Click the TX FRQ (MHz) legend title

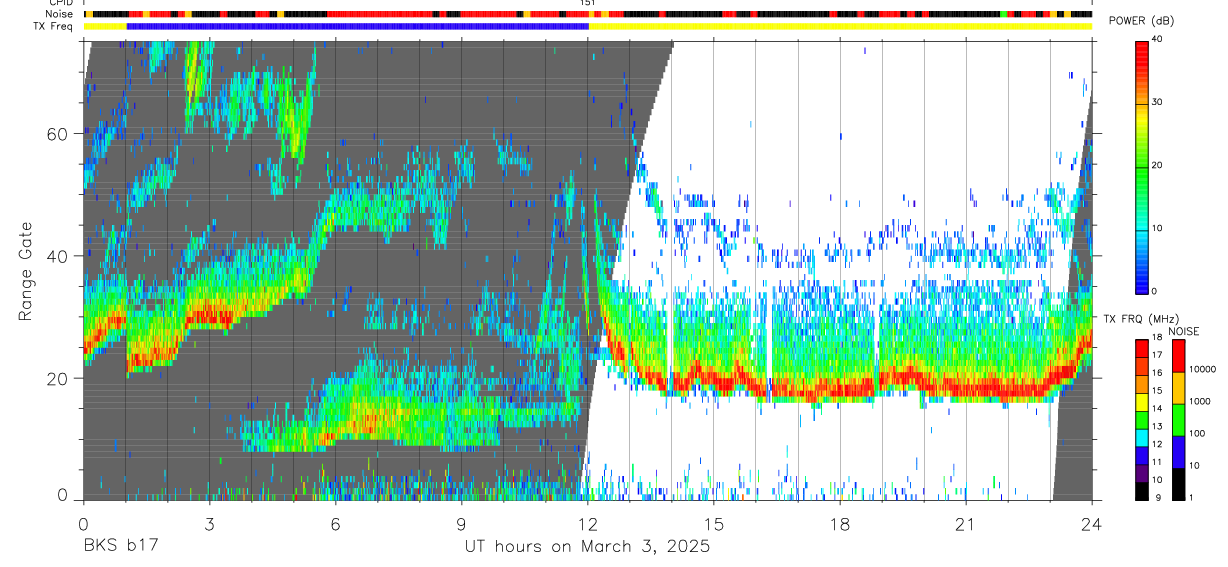tap(1140, 319)
